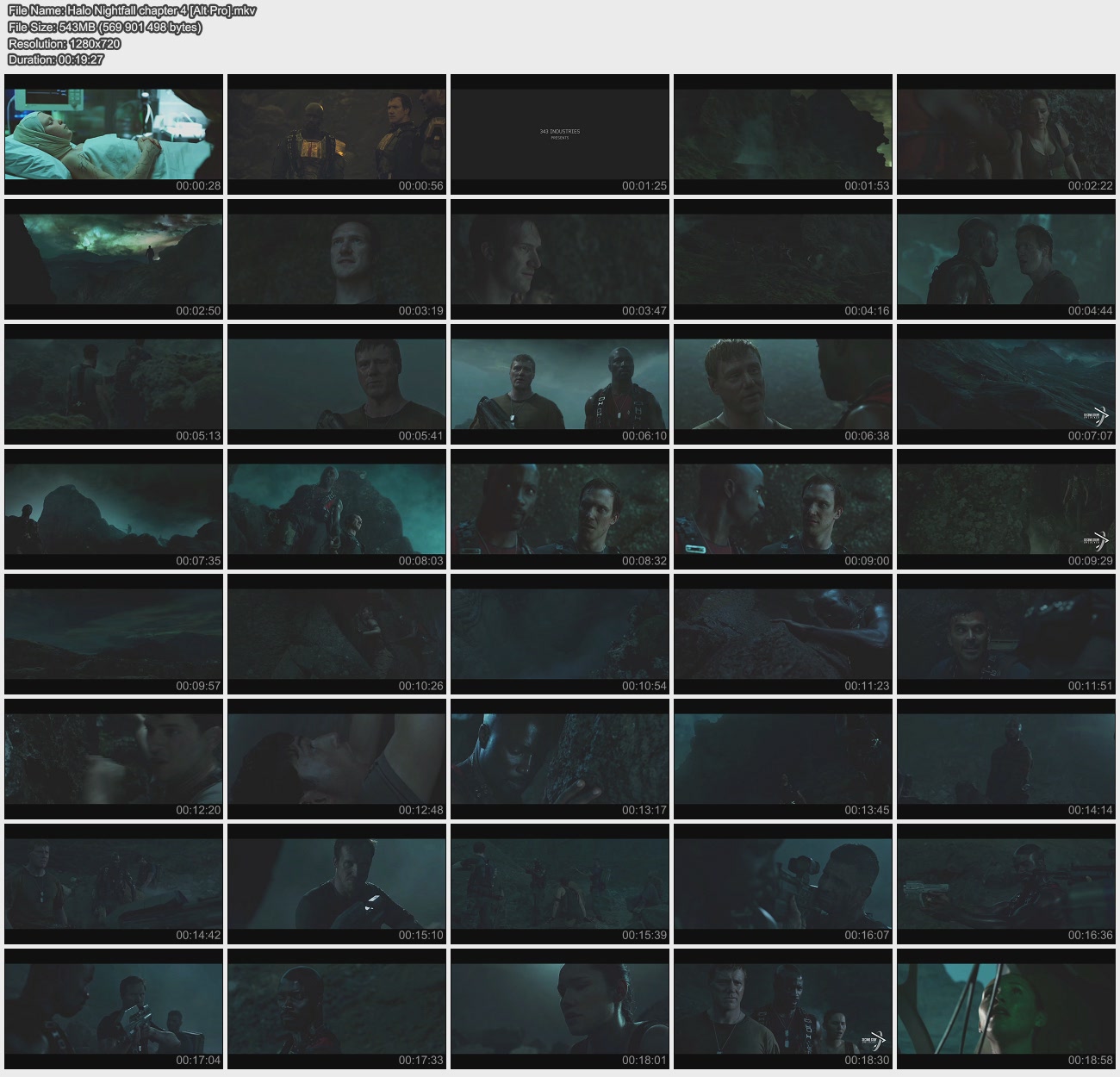Viewport: 1120px width, 1077px height.
Task: Select the sniper scope frame at 00:16:07
Action: 783,883
